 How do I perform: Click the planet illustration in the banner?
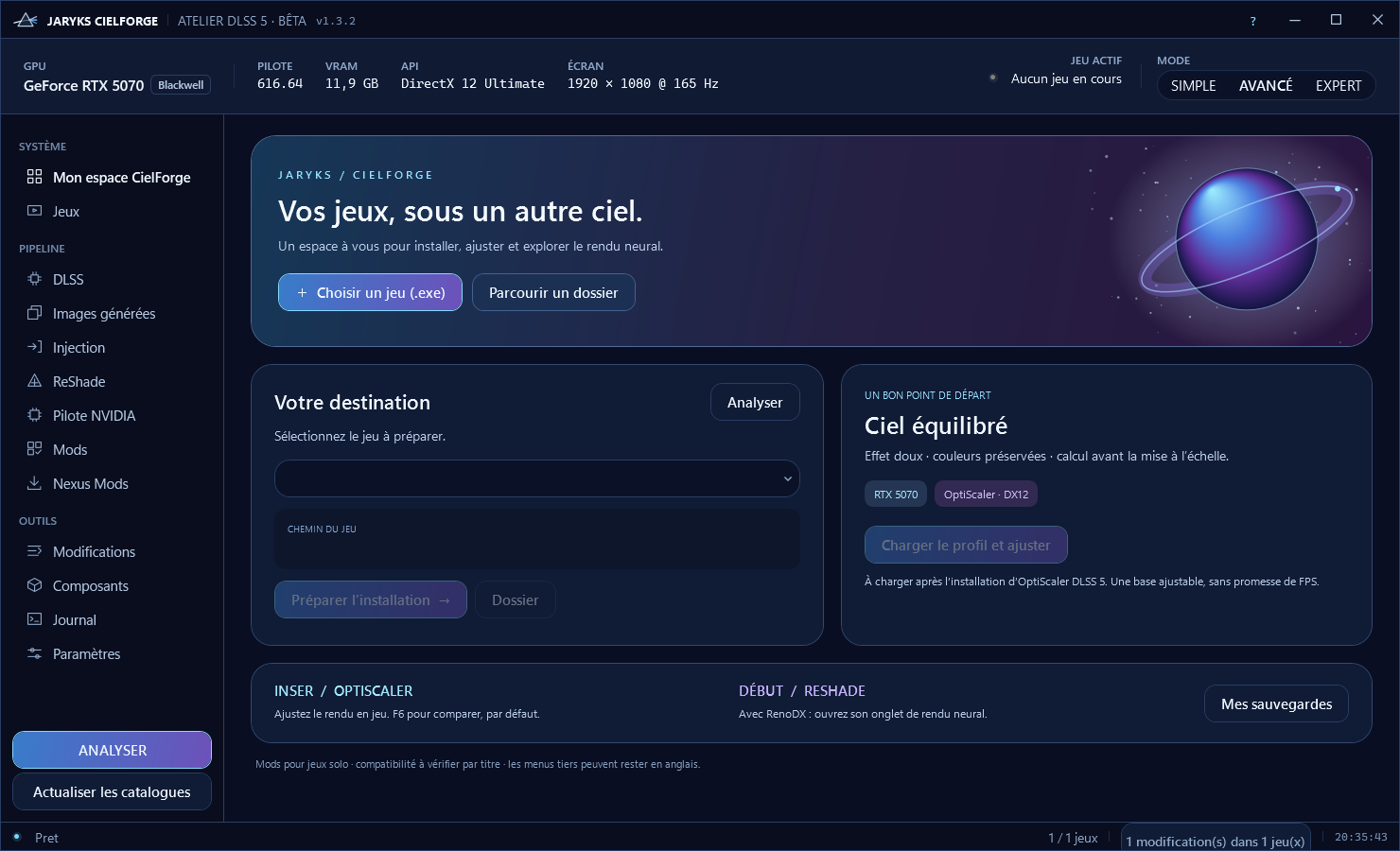click(1246, 239)
